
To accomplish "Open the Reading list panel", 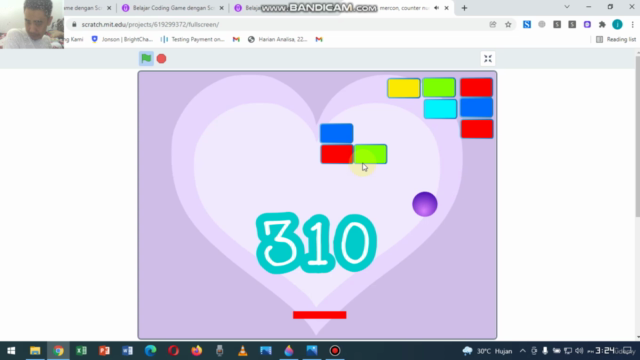I will pos(616,39).
